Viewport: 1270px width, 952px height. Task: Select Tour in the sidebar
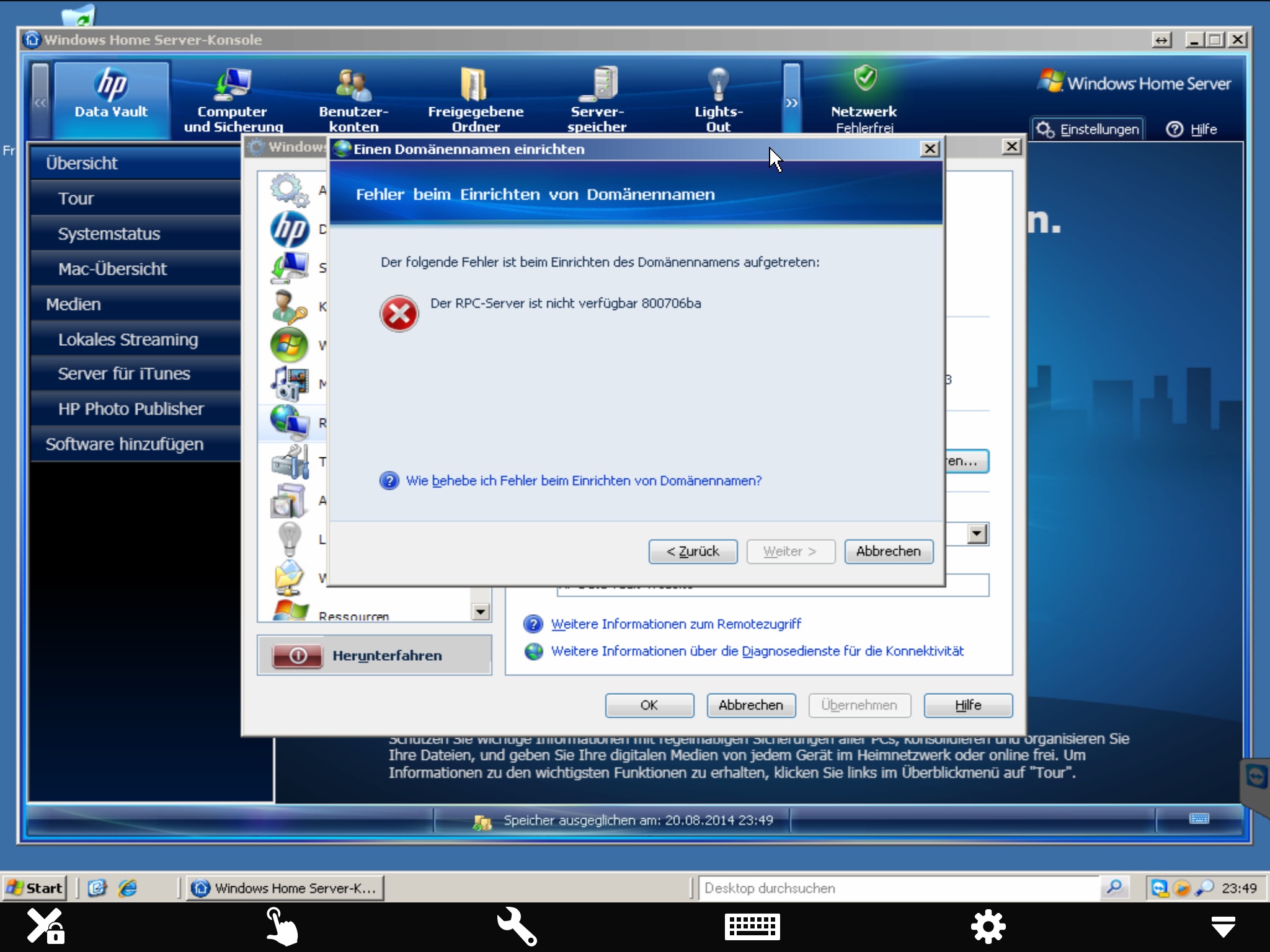point(135,198)
